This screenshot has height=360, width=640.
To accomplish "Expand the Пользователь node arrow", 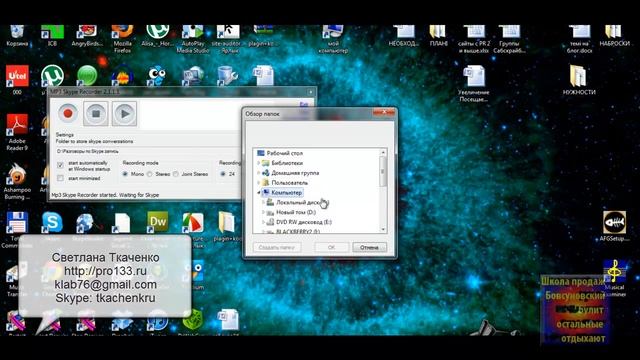I will [258, 182].
